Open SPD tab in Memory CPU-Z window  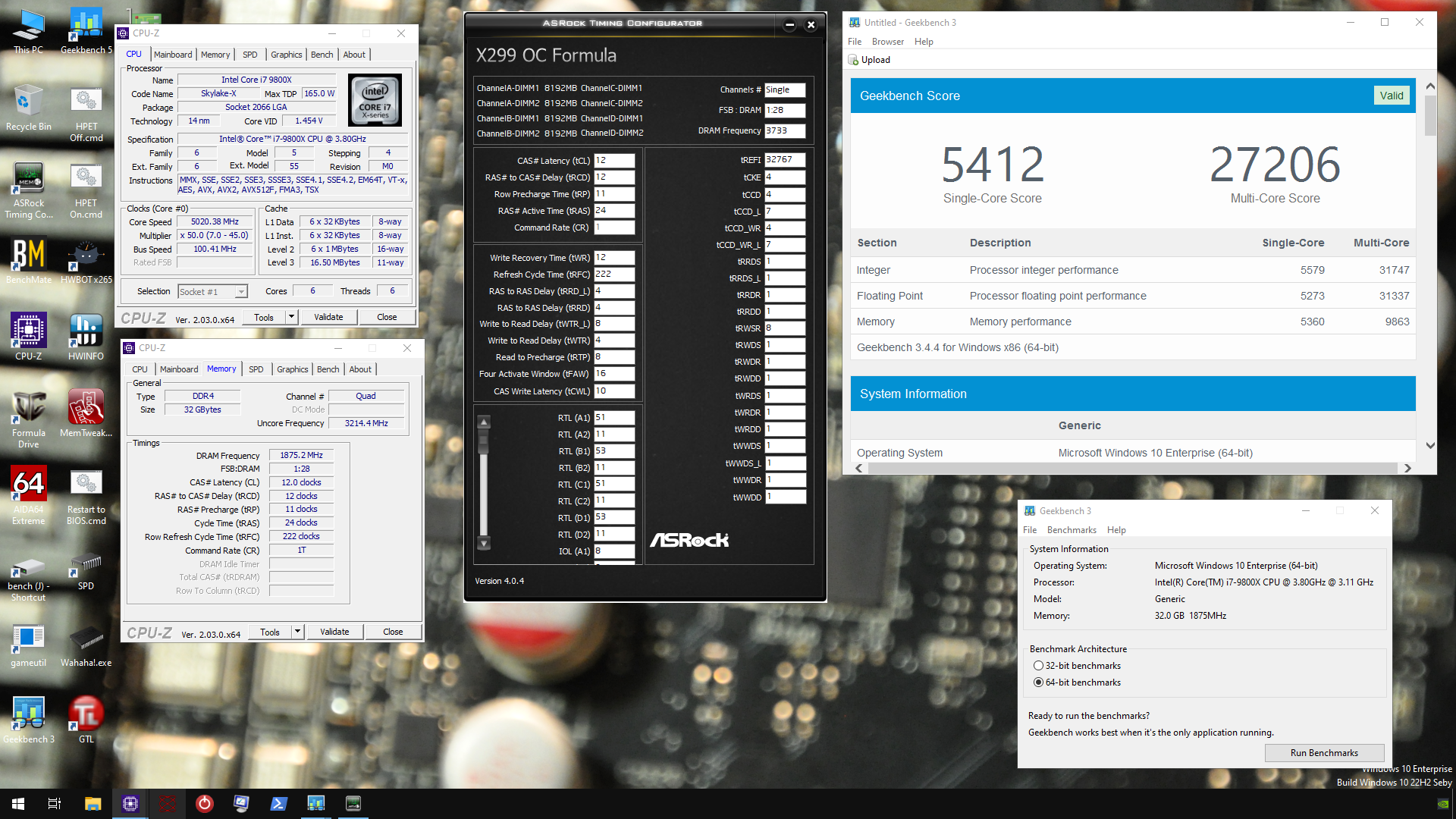tap(256, 369)
